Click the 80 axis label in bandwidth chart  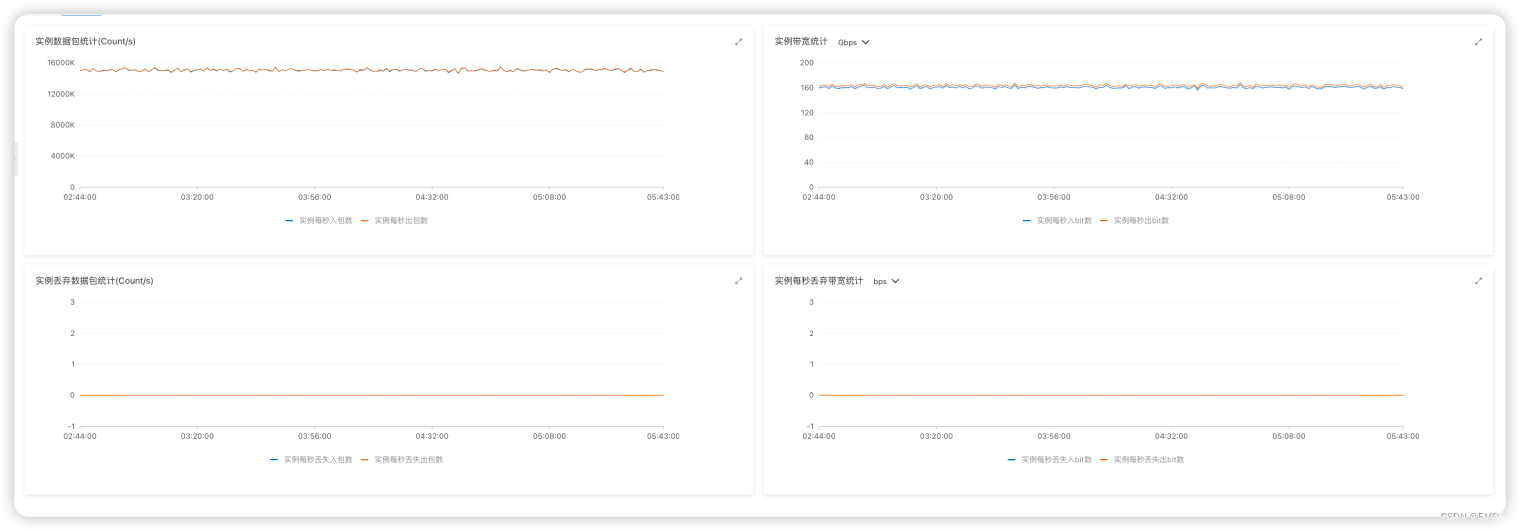pos(809,137)
